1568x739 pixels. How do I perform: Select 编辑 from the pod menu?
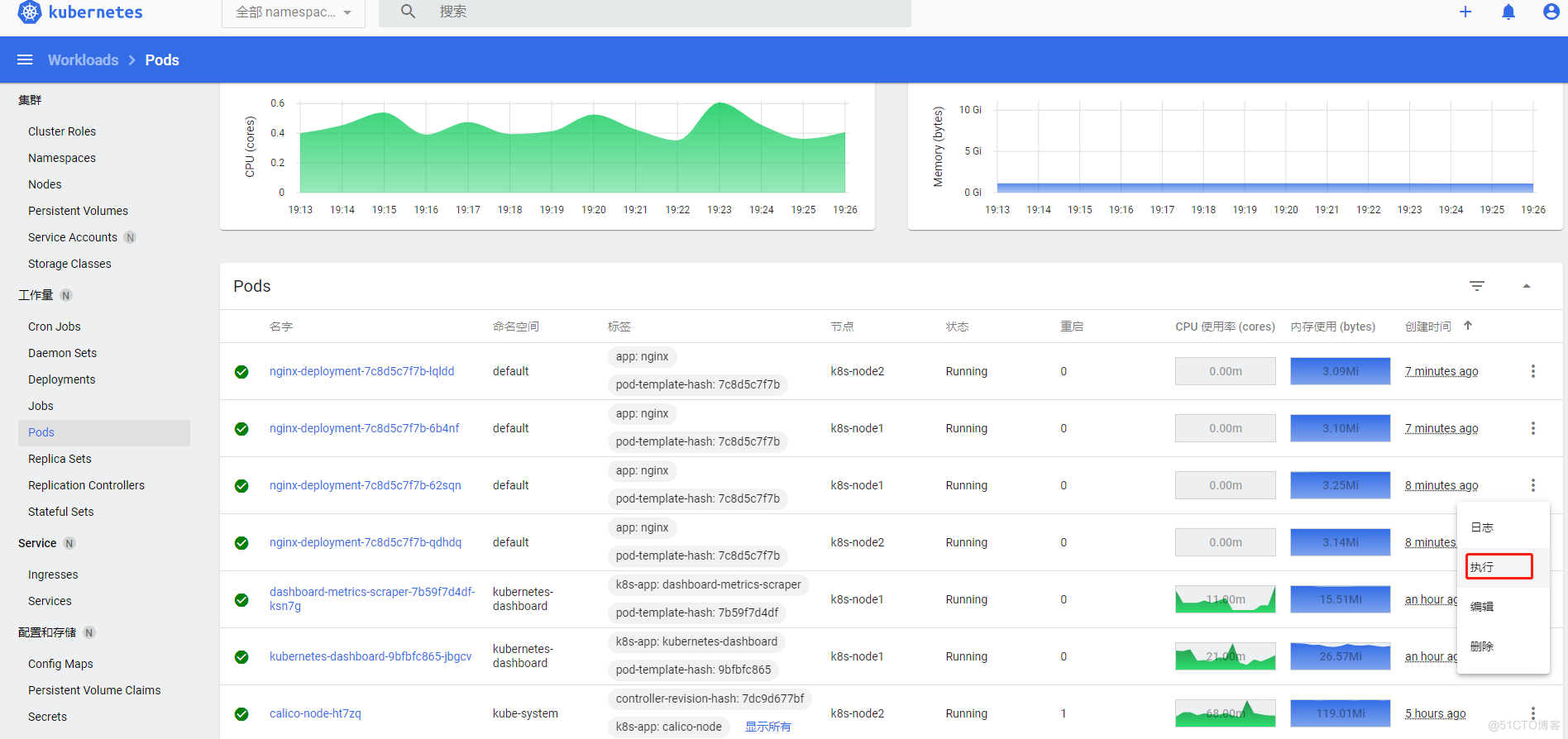(x=1503, y=607)
